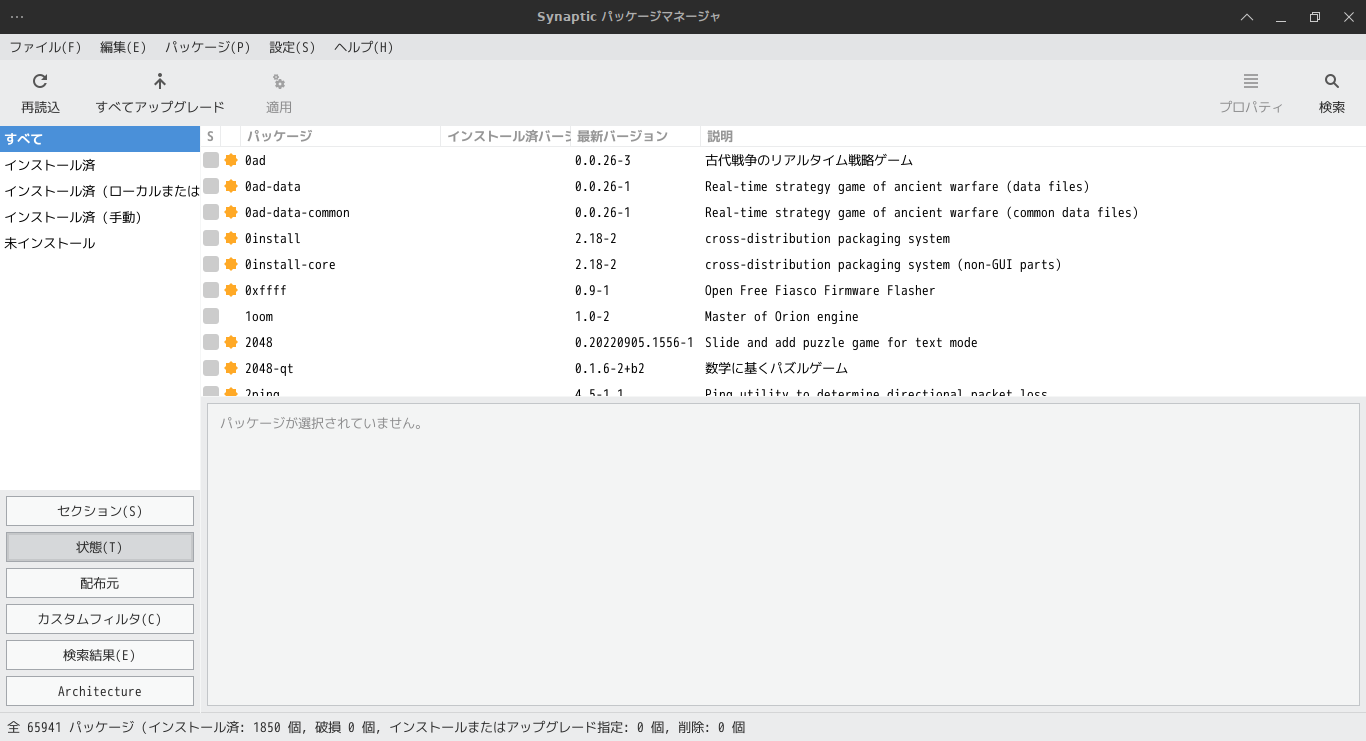The height and width of the screenshot is (741, 1366).
Task: Click the orange icon beside 0install
Action: (x=231, y=238)
